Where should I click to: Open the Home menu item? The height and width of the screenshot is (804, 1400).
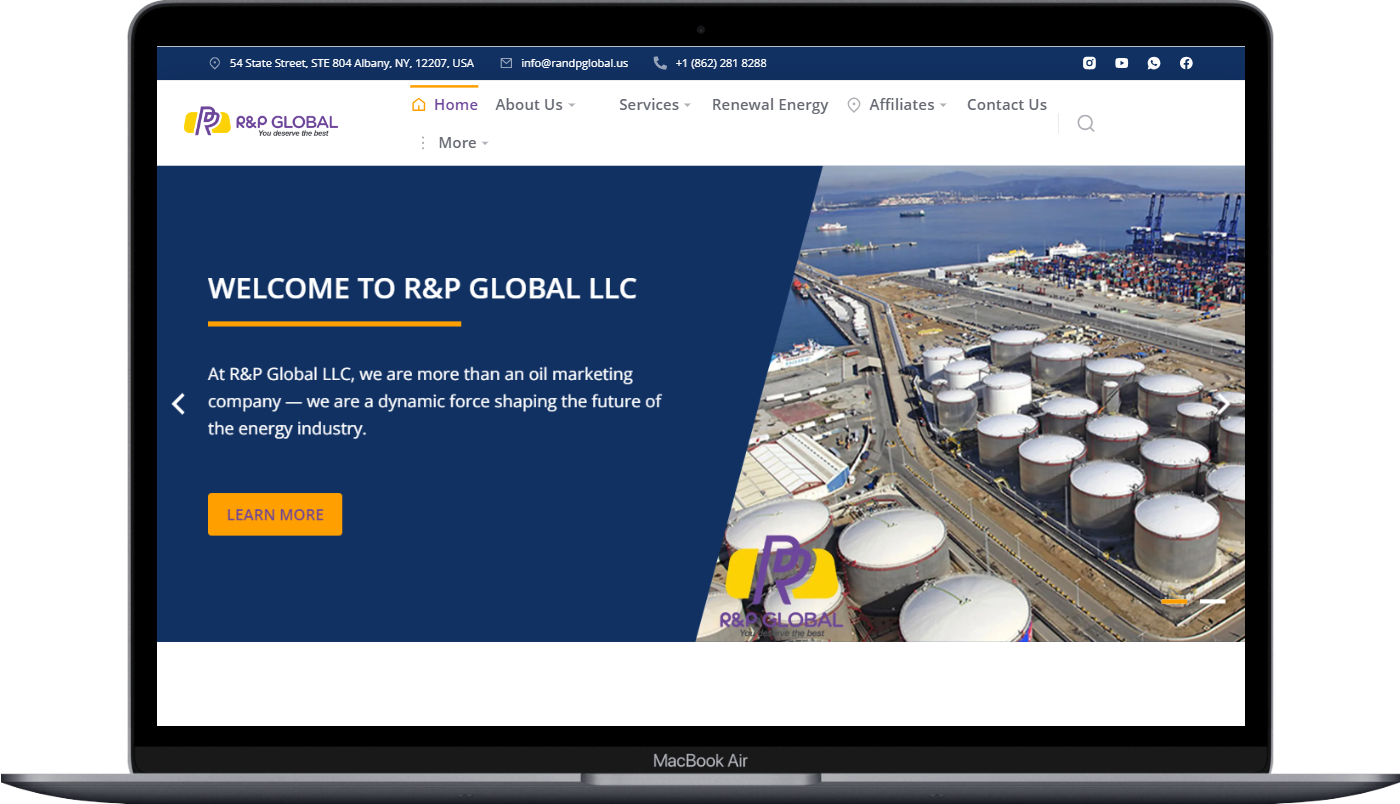[456, 105]
